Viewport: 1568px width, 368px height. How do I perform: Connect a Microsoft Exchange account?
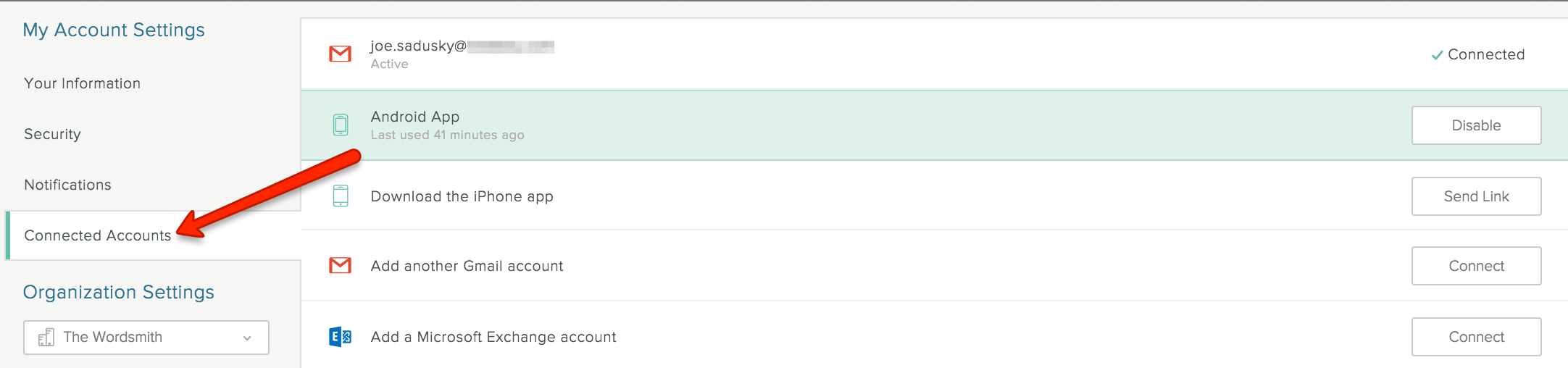1476,337
